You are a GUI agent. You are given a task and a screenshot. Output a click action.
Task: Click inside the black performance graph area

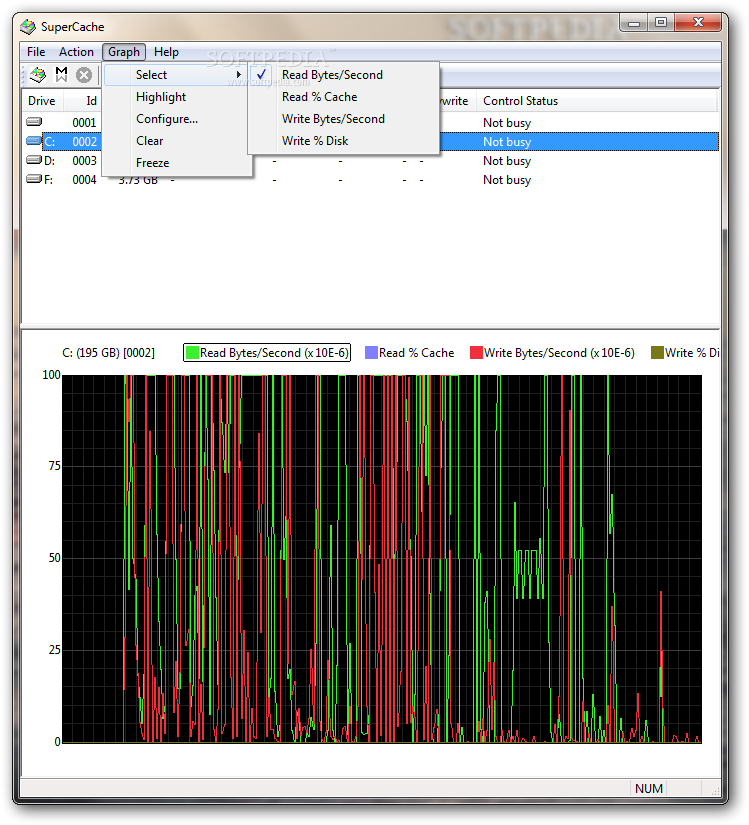(382, 559)
